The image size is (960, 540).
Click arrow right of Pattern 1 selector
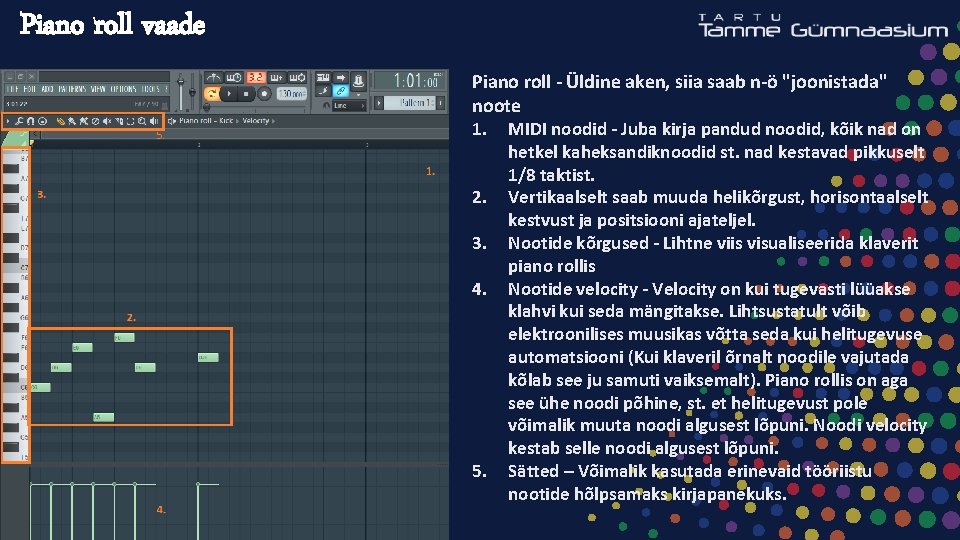pyautogui.click(x=441, y=103)
